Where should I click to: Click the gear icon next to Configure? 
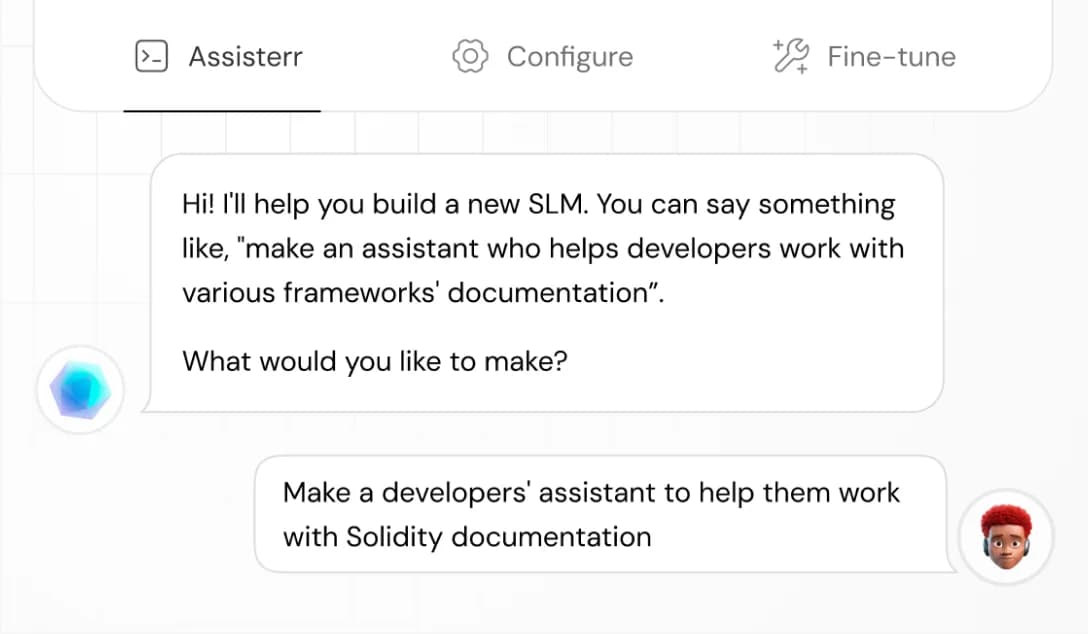[x=469, y=57]
